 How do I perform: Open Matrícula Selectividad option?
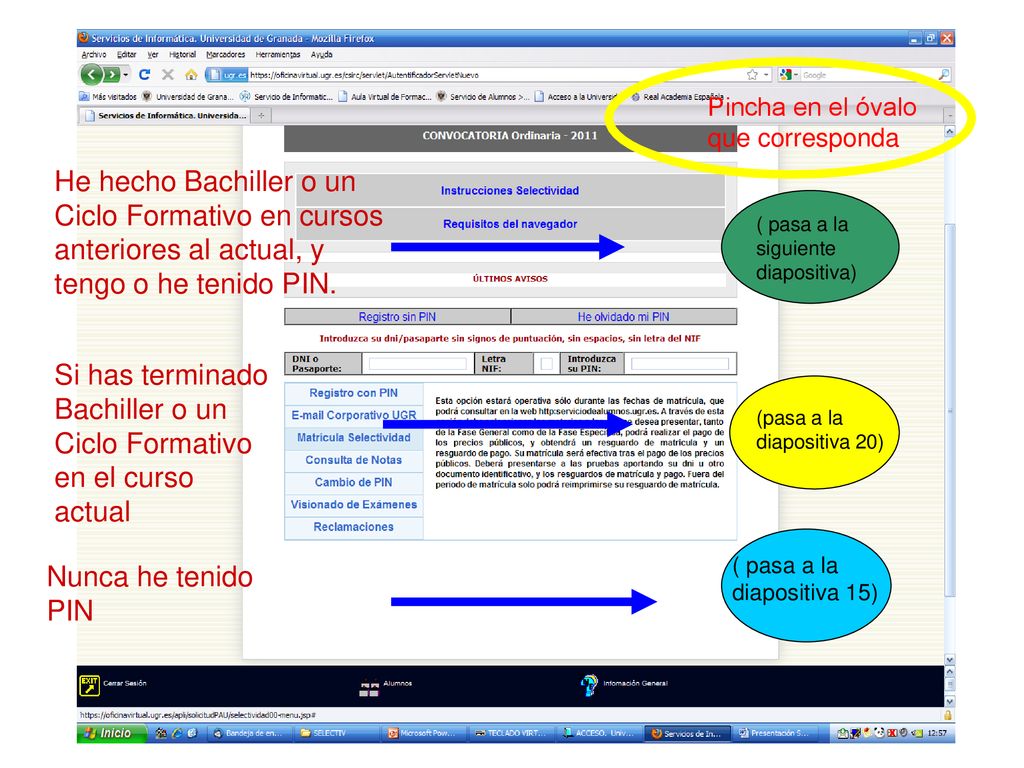(353, 438)
